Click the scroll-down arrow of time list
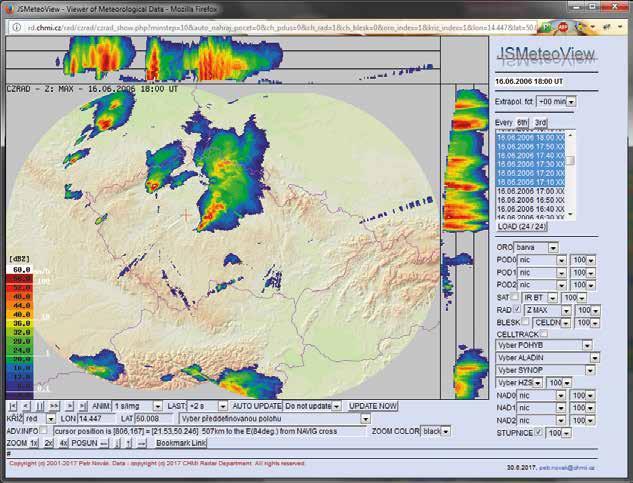The image size is (633, 483). pyautogui.click(x=570, y=214)
